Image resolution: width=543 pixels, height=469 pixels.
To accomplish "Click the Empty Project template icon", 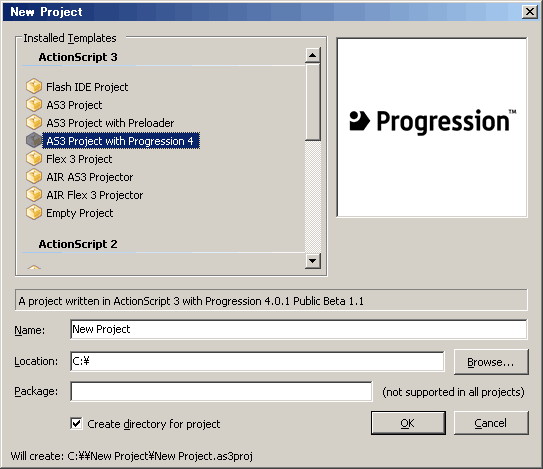I will click(x=34, y=213).
